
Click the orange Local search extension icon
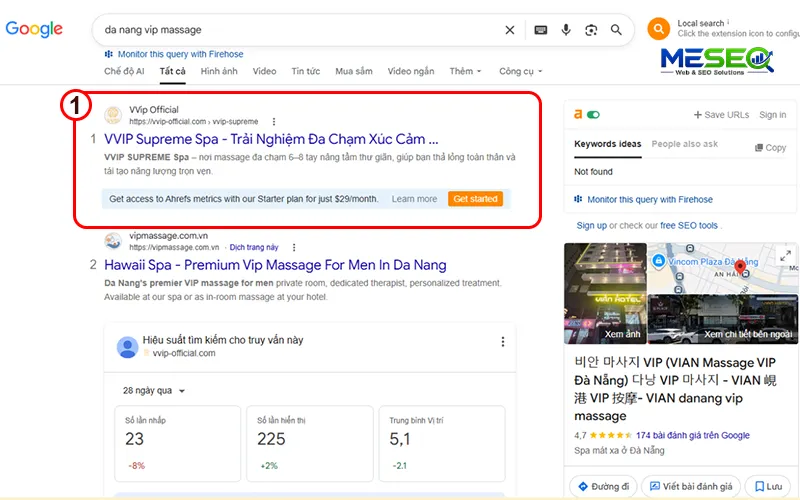tap(659, 29)
